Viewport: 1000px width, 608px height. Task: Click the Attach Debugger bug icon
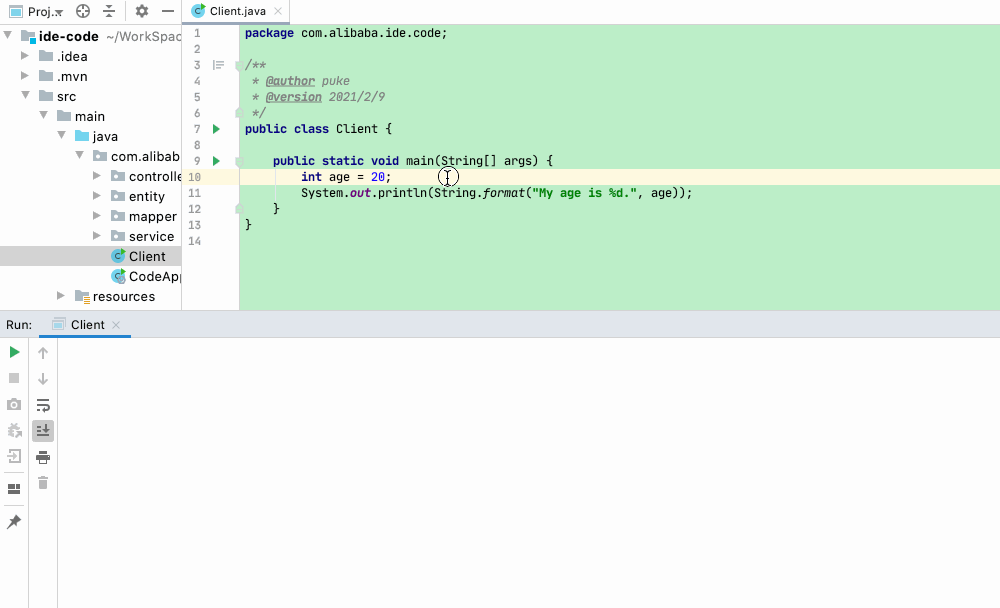coord(14,431)
